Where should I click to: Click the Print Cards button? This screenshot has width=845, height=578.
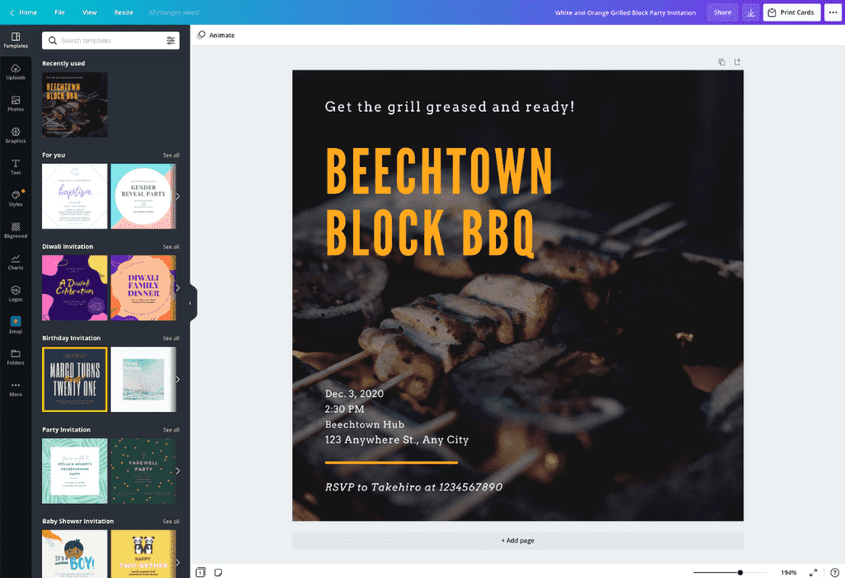[791, 12]
